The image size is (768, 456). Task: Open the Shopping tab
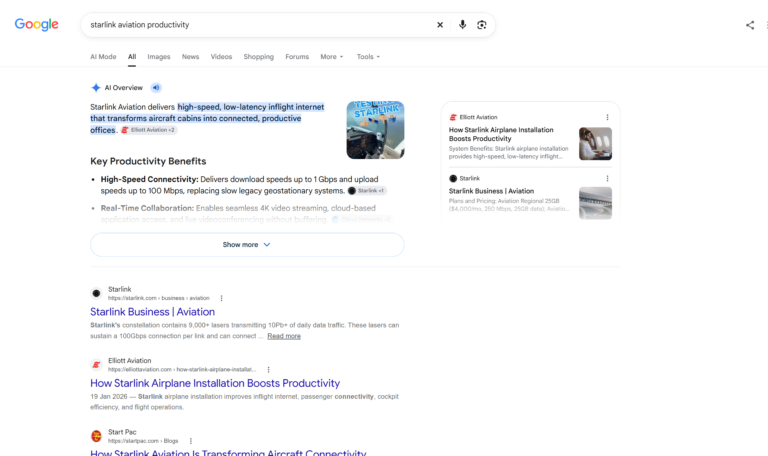259,57
